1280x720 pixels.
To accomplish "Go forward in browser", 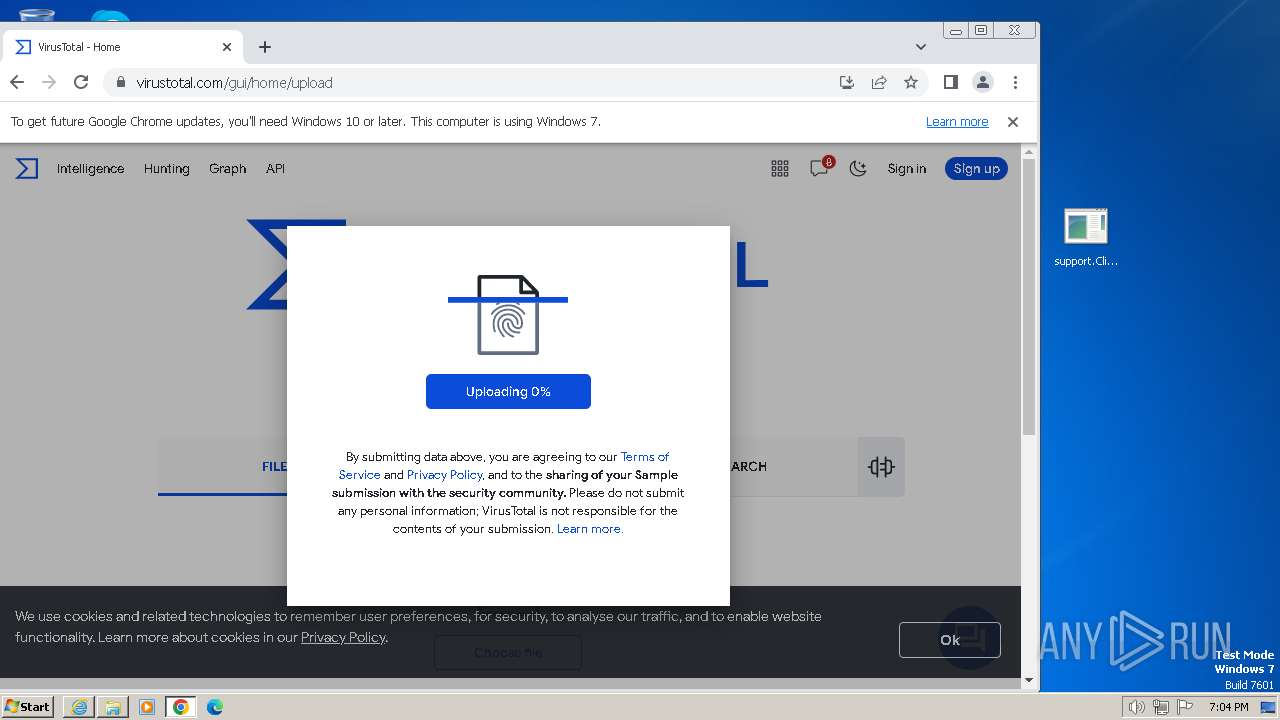I will 49,83.
